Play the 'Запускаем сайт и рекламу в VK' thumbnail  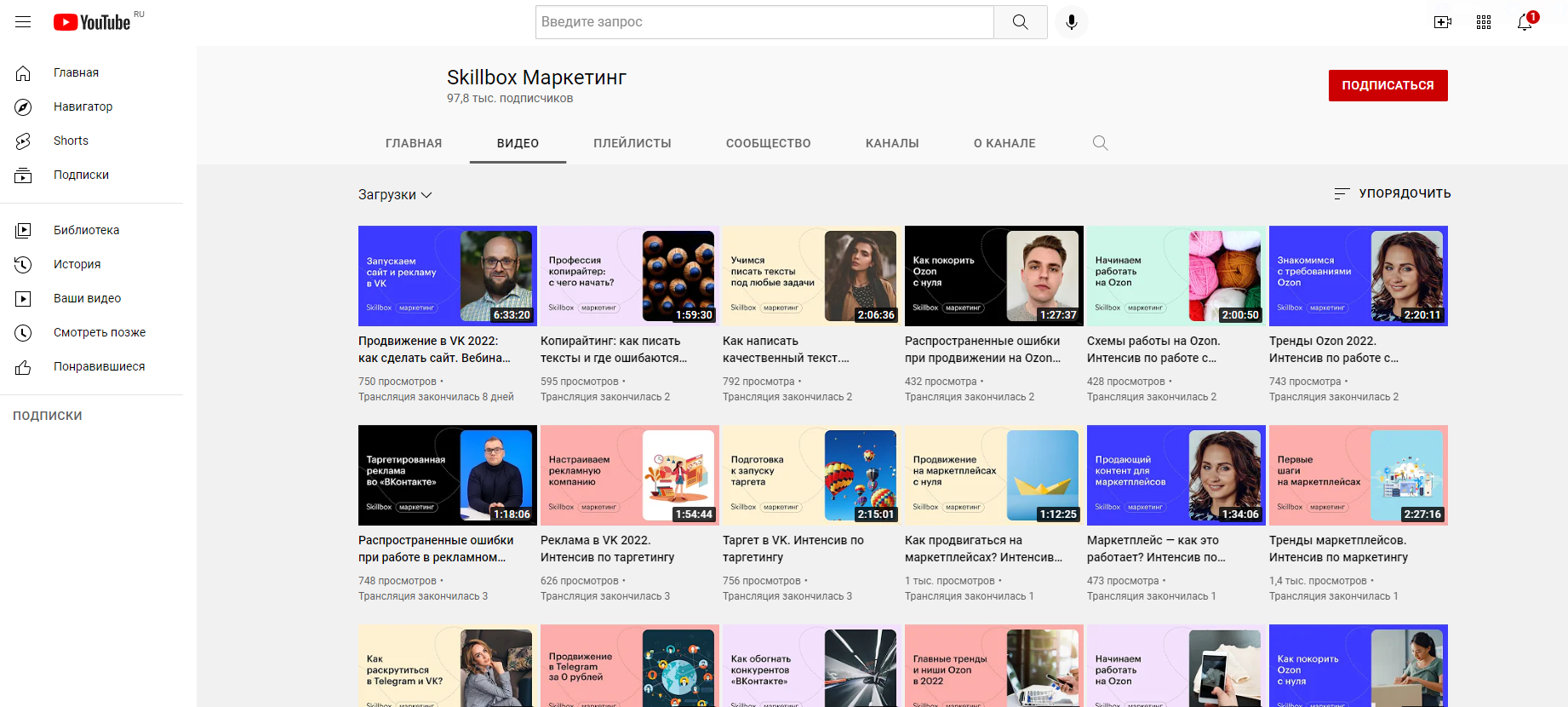point(448,276)
